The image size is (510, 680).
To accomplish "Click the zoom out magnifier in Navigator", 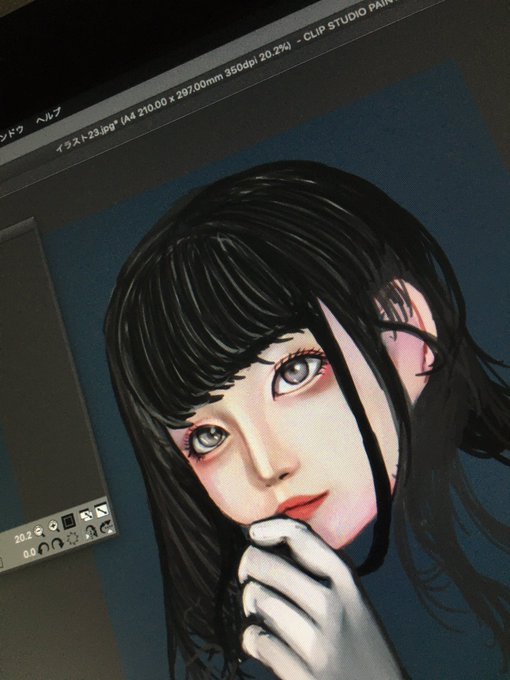I will pos(39,531).
